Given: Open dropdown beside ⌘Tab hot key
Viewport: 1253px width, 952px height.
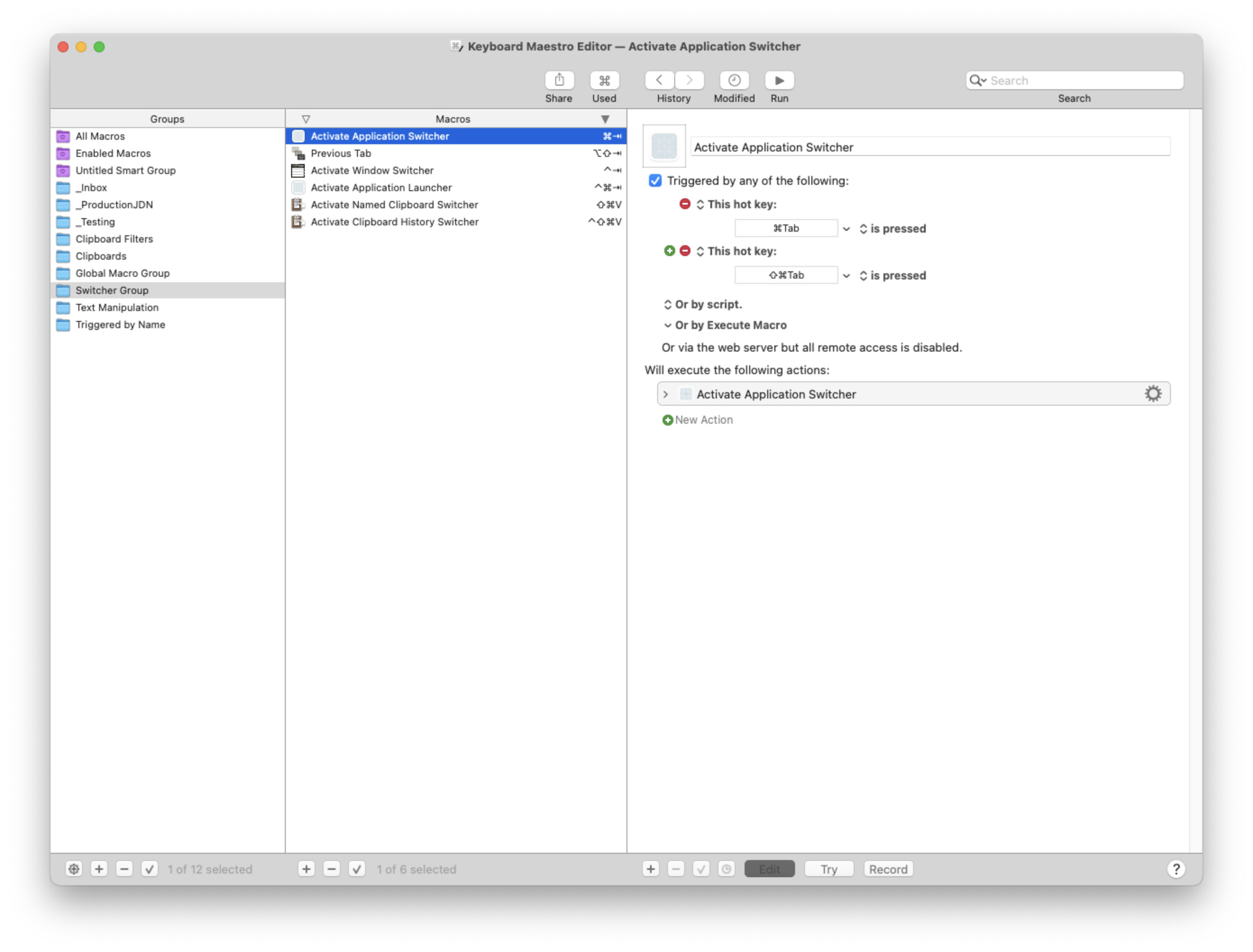Looking at the screenshot, I should (846, 229).
